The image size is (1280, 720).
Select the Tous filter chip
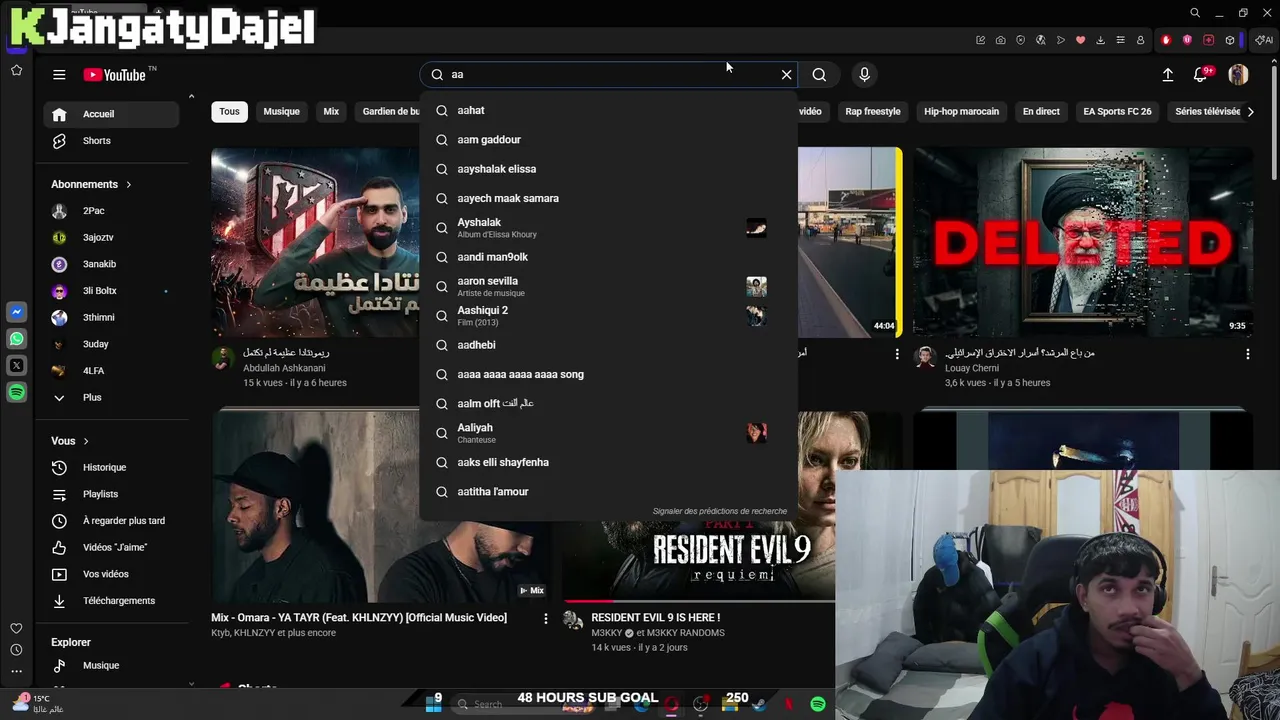click(x=229, y=112)
